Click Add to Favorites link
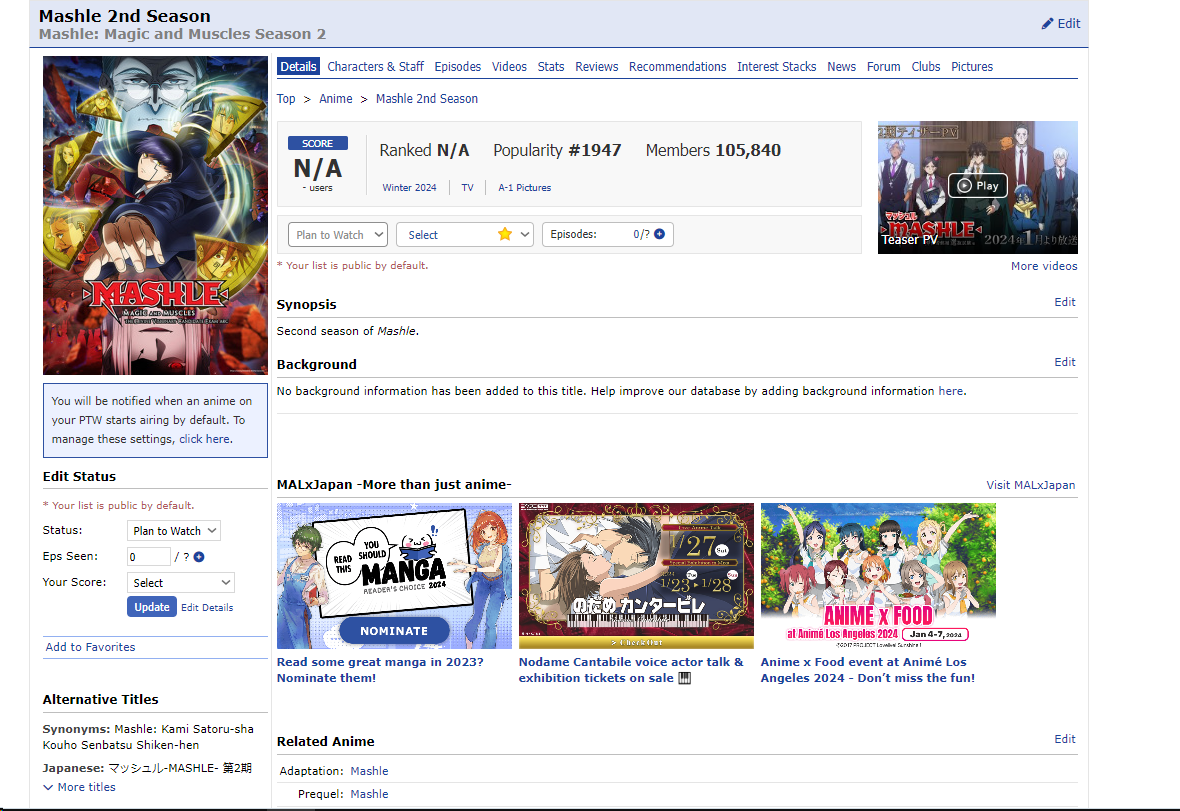The height and width of the screenshot is (811, 1180). coord(90,647)
